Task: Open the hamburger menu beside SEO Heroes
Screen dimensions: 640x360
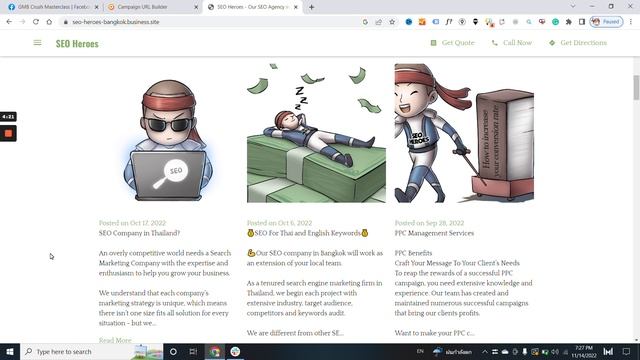Action: pyautogui.click(x=37, y=43)
